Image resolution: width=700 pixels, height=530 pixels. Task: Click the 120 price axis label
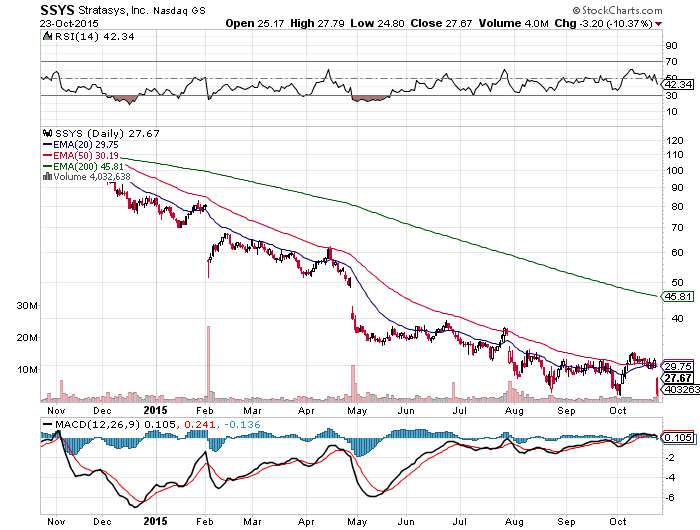click(675, 141)
